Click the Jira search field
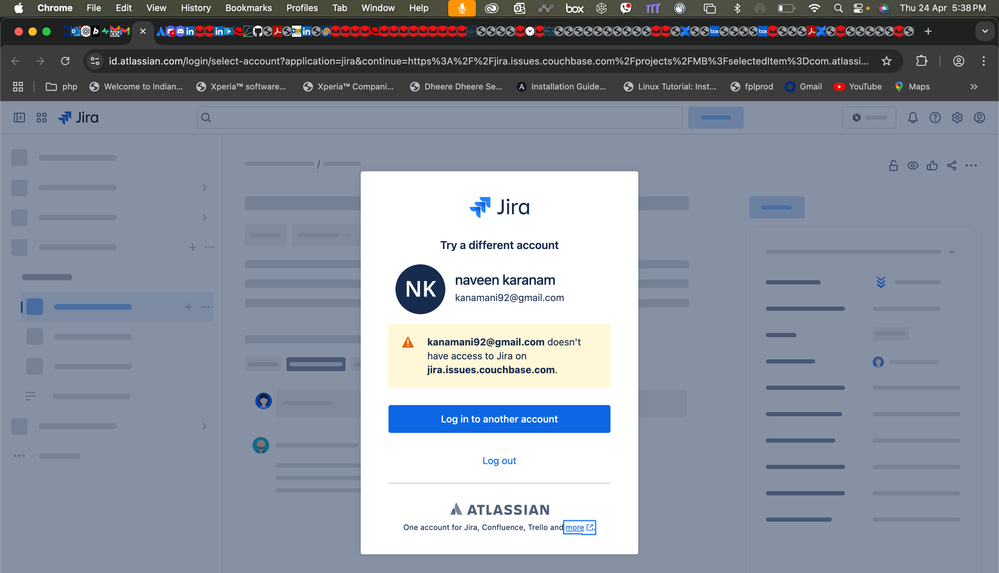Viewport: 999px width, 573px height. pyautogui.click(x=440, y=117)
